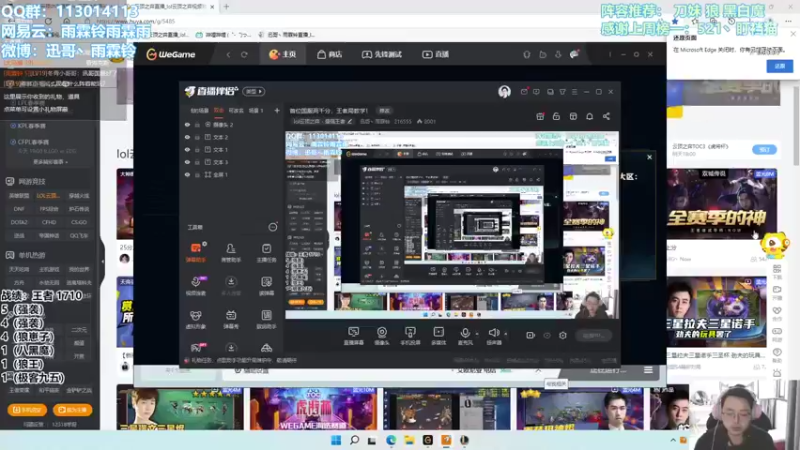Switch to 场景 1 scene tab

(256, 110)
